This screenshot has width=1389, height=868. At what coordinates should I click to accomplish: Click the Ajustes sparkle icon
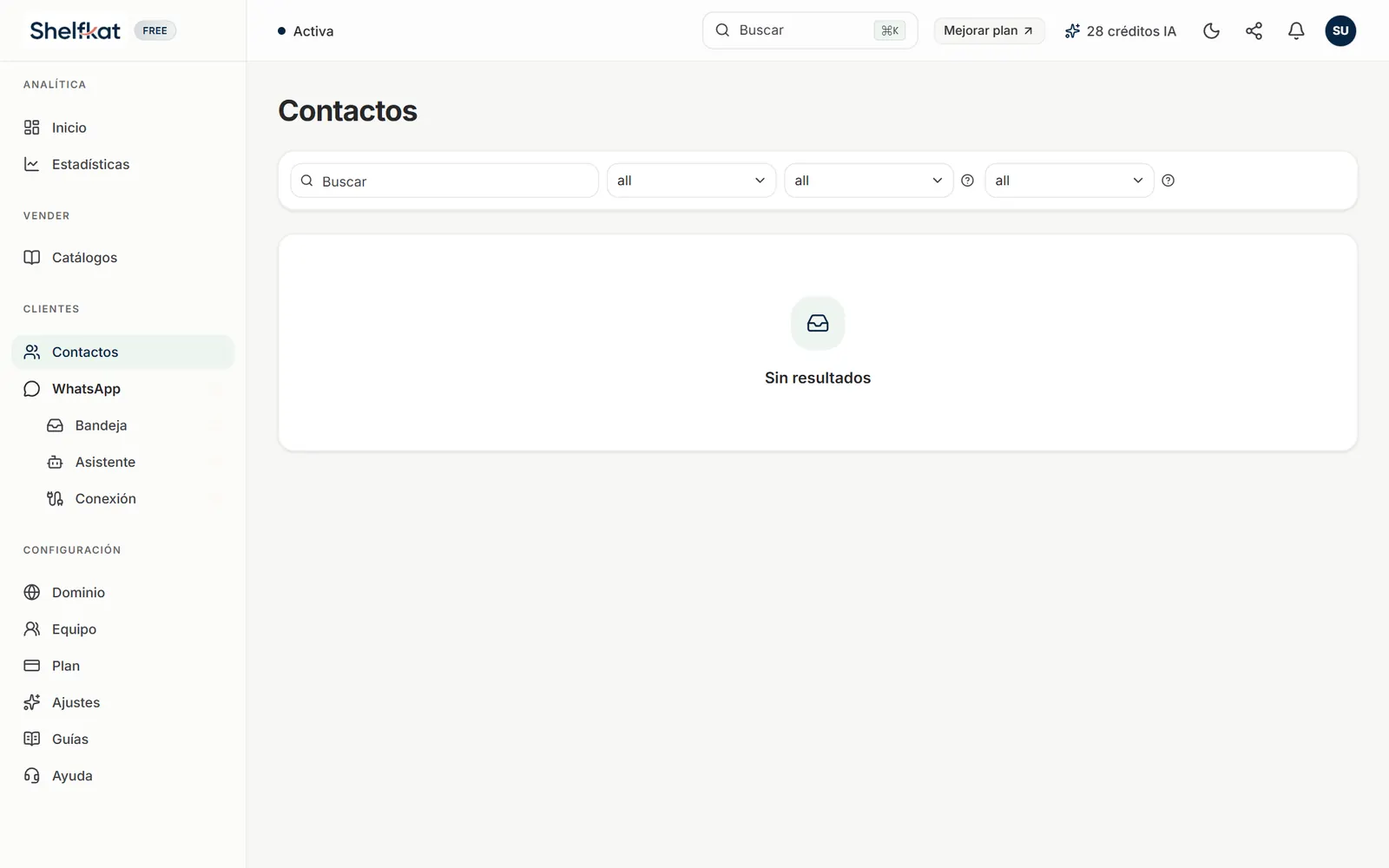32,702
